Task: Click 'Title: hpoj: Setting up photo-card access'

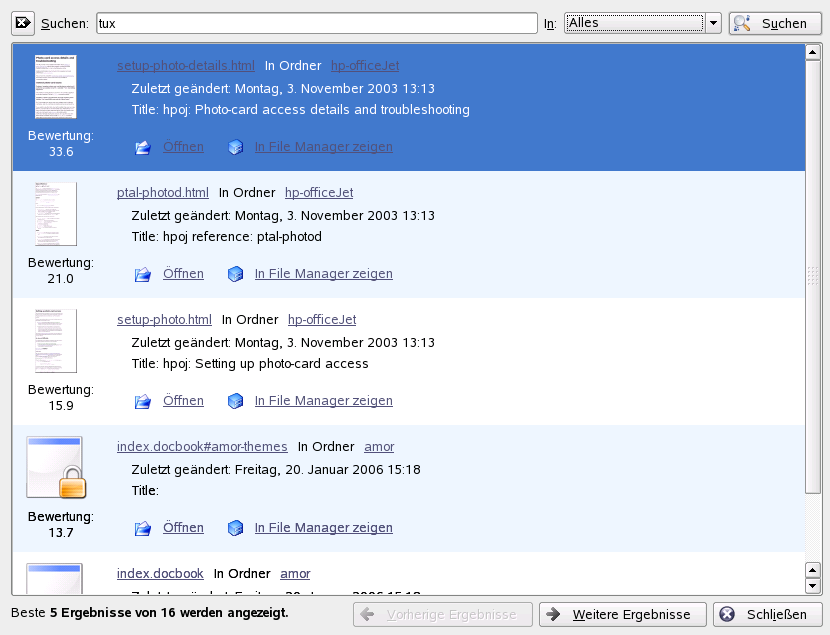Action: [250, 364]
